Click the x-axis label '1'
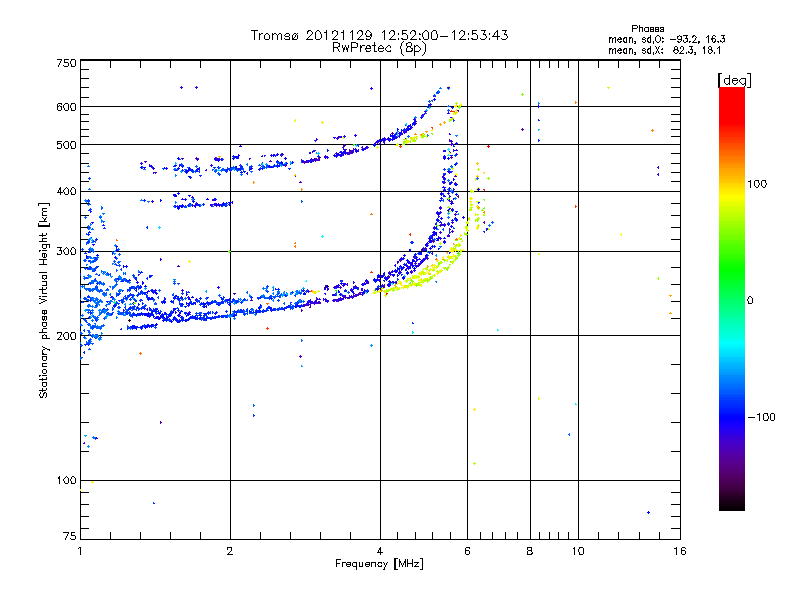The image size is (800, 600). (x=80, y=551)
